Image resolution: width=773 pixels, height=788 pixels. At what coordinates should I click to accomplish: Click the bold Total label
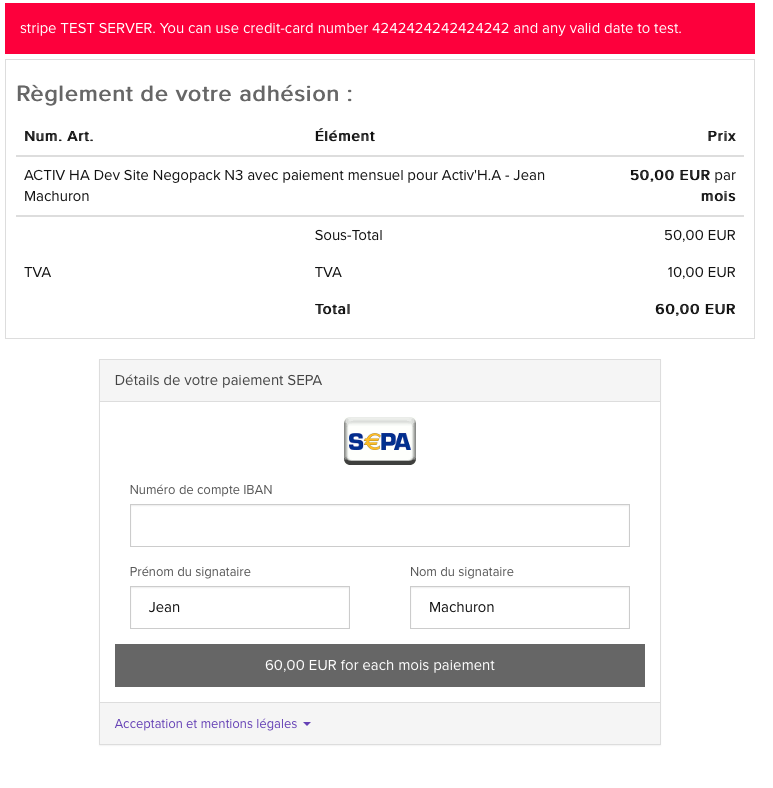tap(332, 309)
